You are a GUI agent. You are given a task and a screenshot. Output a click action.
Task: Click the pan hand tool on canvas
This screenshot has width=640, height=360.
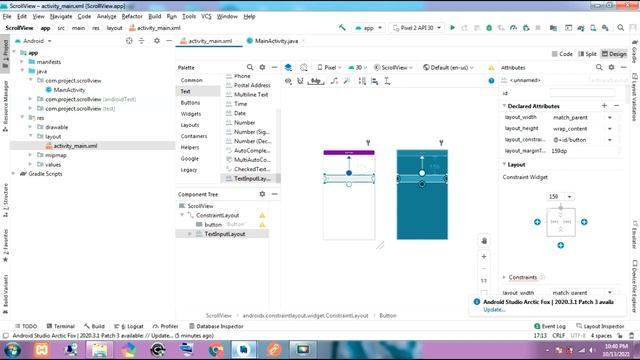484,241
